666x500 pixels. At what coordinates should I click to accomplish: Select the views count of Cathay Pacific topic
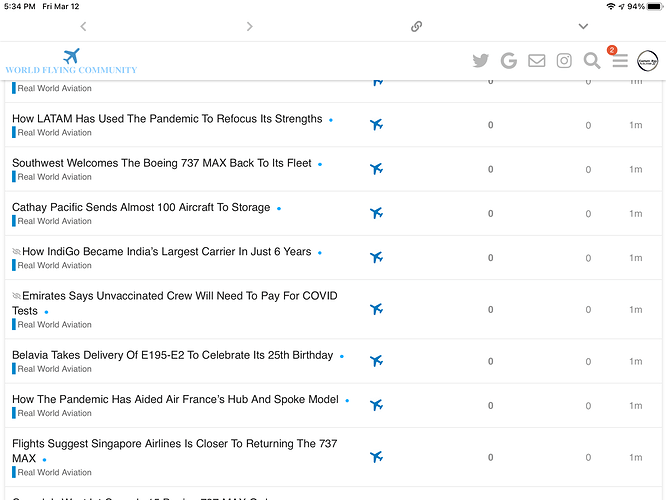click(588, 214)
